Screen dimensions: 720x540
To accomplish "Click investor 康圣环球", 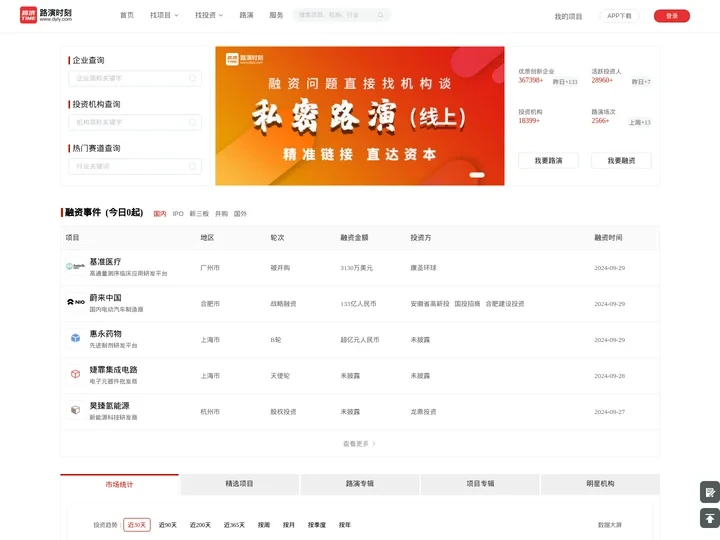I will [x=423, y=268].
